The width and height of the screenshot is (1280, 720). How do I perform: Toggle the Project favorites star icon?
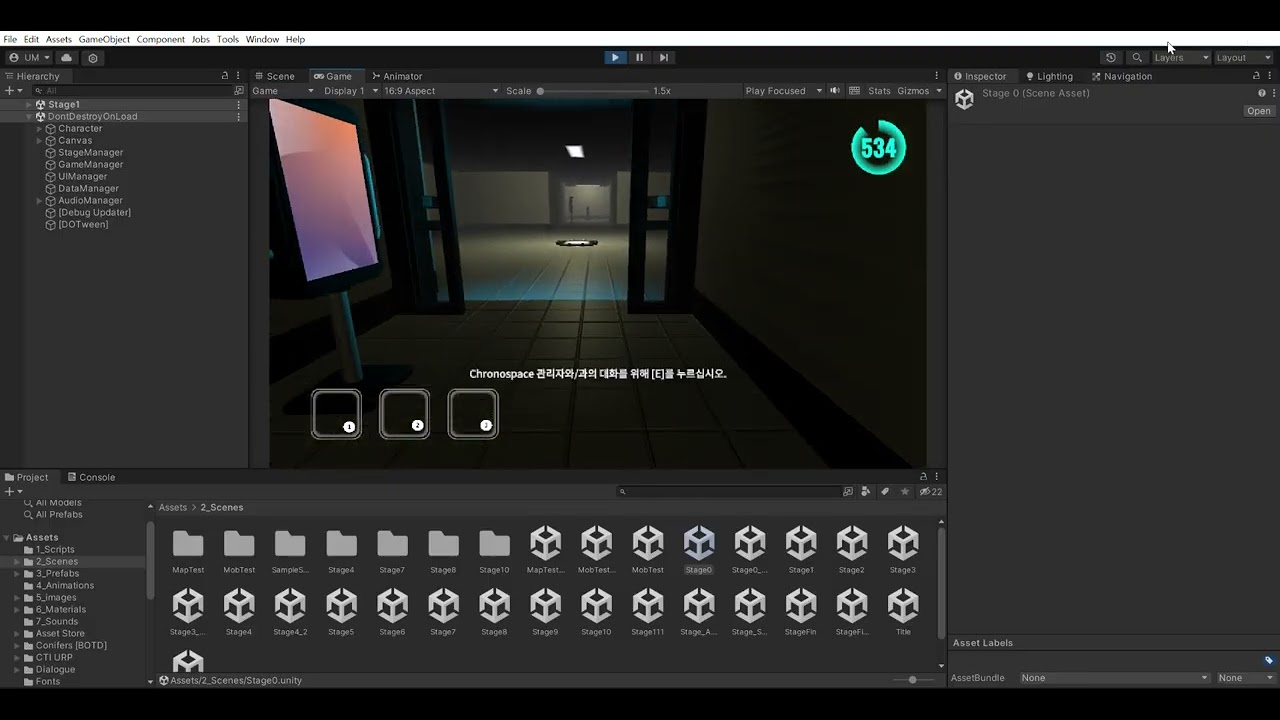tap(905, 491)
